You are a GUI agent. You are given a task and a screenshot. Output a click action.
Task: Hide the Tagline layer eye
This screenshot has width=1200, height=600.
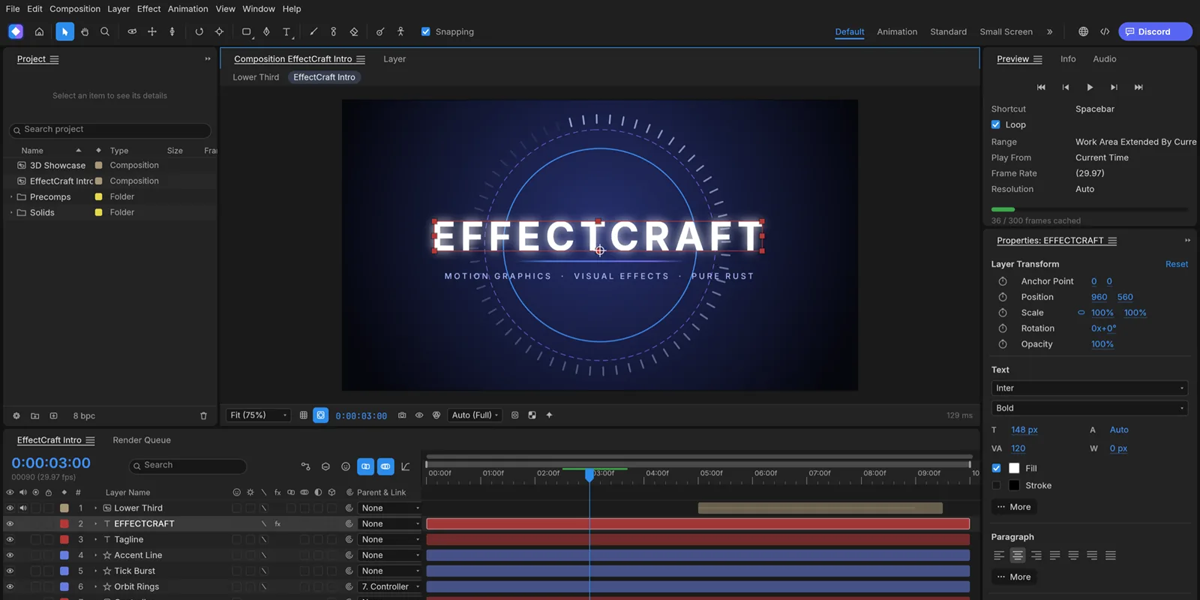(10, 540)
